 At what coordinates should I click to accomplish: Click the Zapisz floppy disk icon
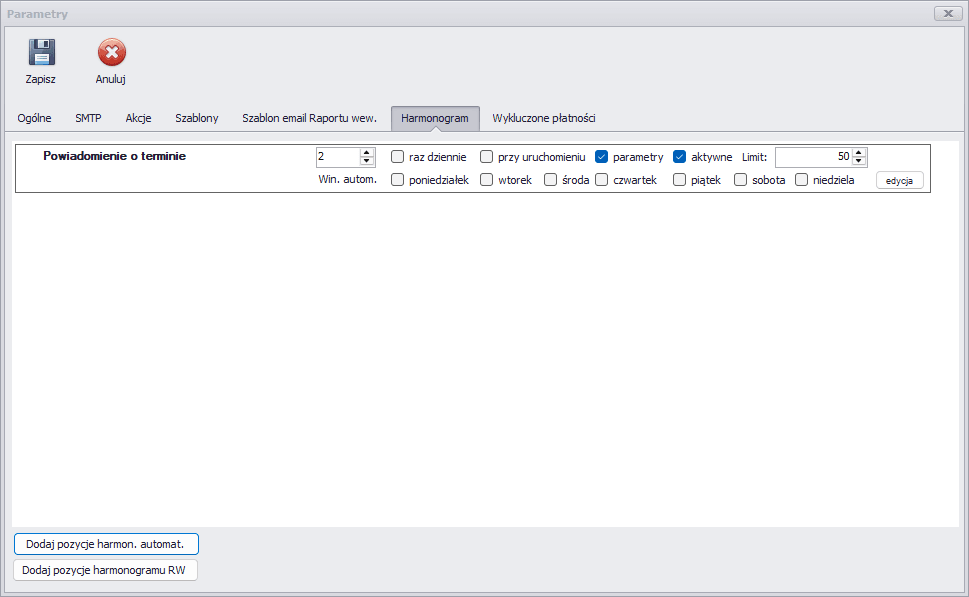point(41,53)
